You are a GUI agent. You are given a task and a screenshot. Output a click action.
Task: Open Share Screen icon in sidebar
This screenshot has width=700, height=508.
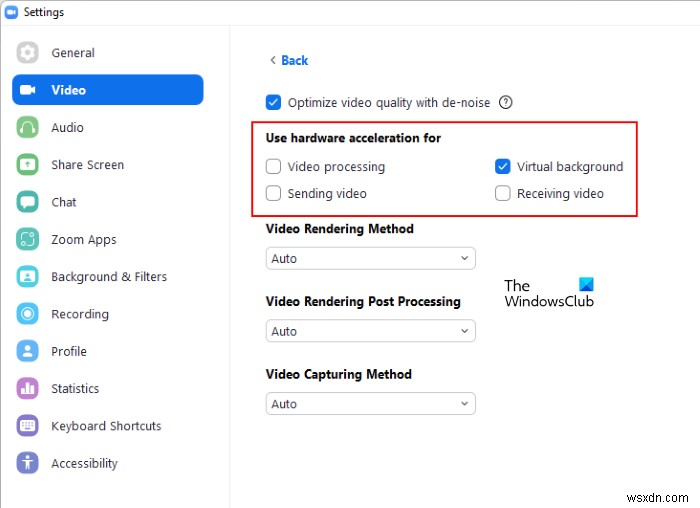tap(28, 165)
